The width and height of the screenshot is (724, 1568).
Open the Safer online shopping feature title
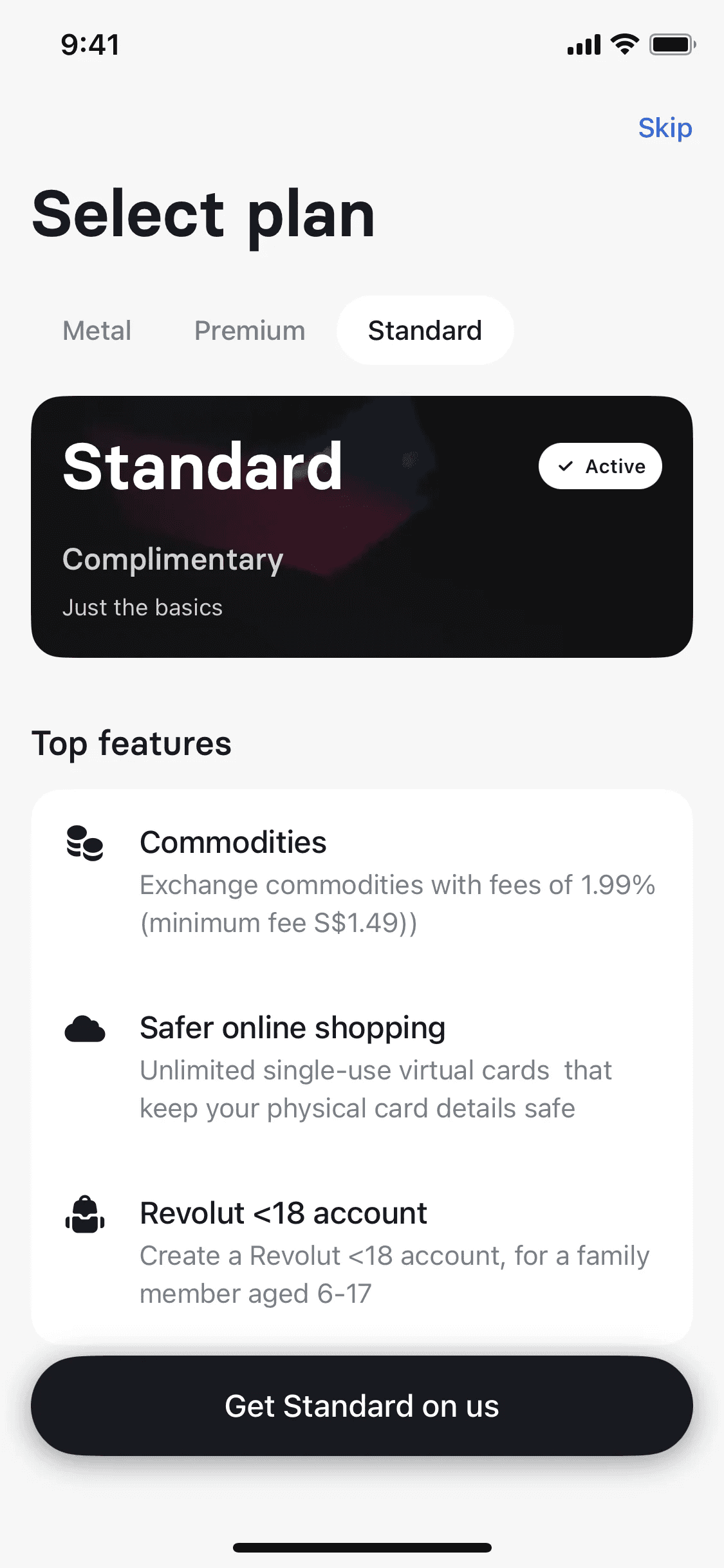(x=293, y=1028)
